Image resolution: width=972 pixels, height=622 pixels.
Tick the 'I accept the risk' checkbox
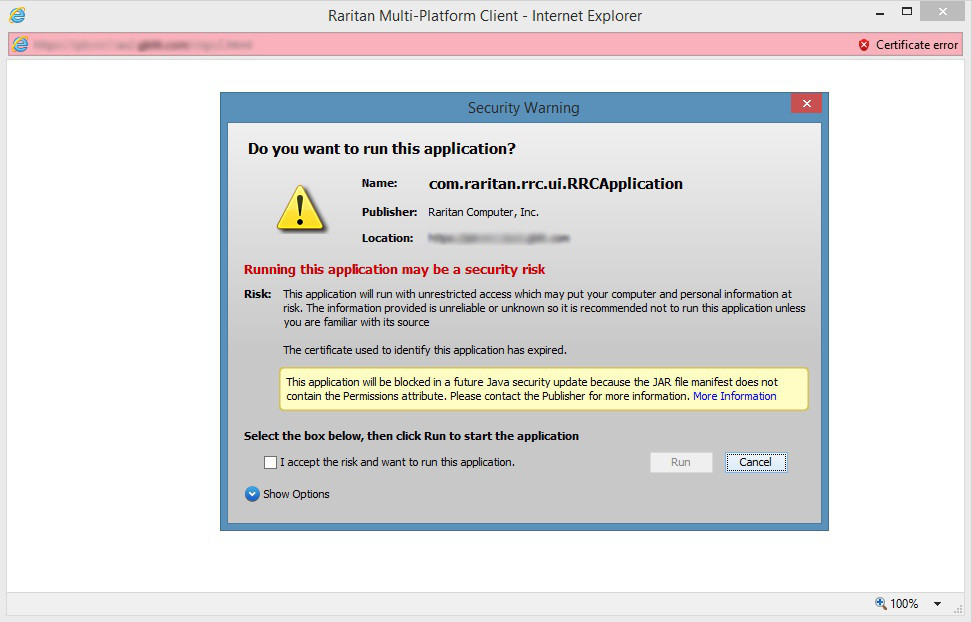[x=270, y=462]
